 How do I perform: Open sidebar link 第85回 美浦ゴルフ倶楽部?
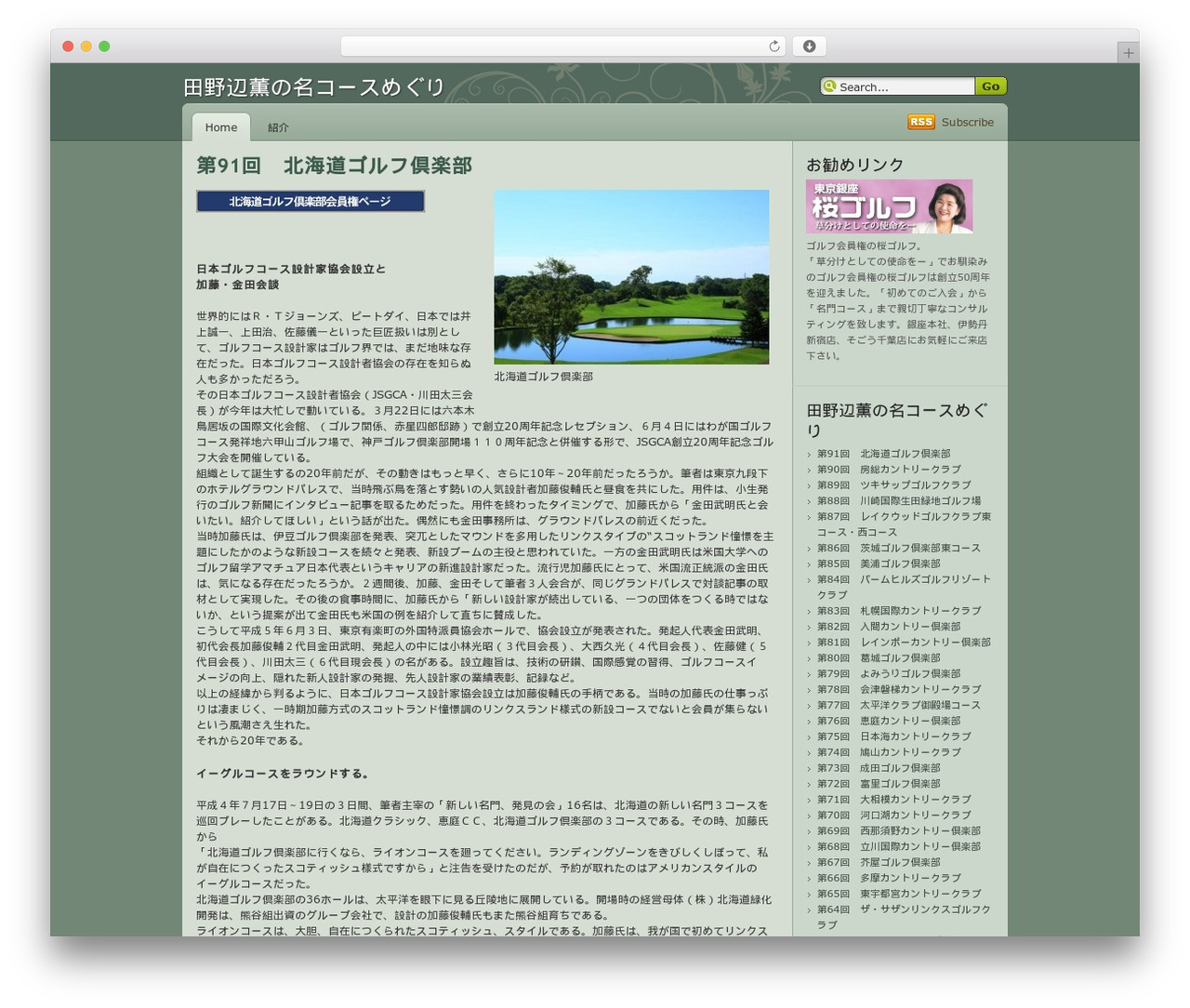click(x=879, y=564)
